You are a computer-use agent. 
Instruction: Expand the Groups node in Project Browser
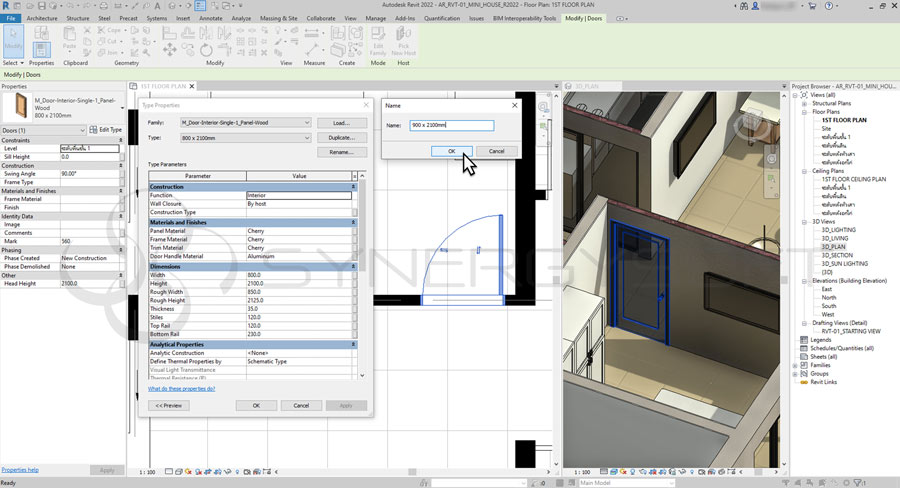tap(796, 374)
